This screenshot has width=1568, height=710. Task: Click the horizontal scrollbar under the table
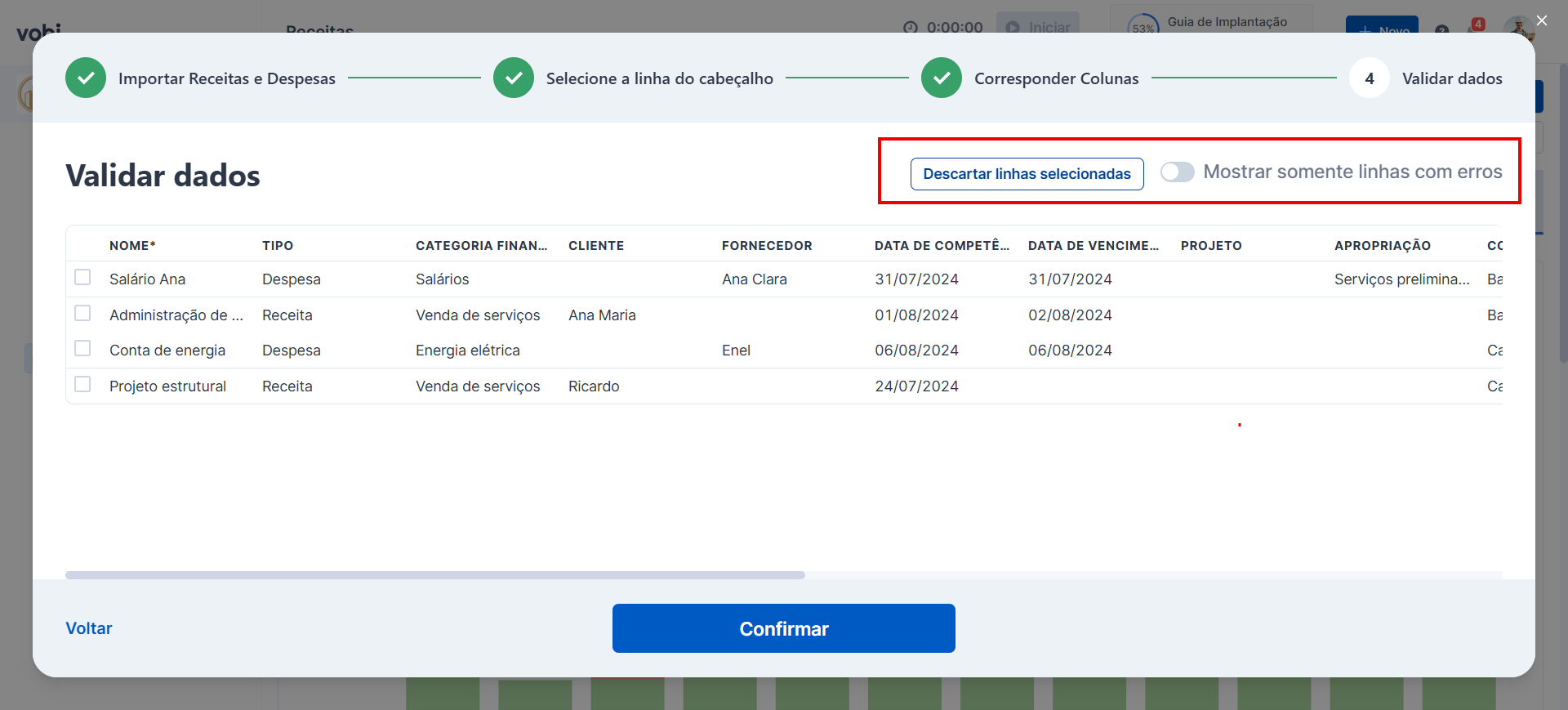(435, 575)
